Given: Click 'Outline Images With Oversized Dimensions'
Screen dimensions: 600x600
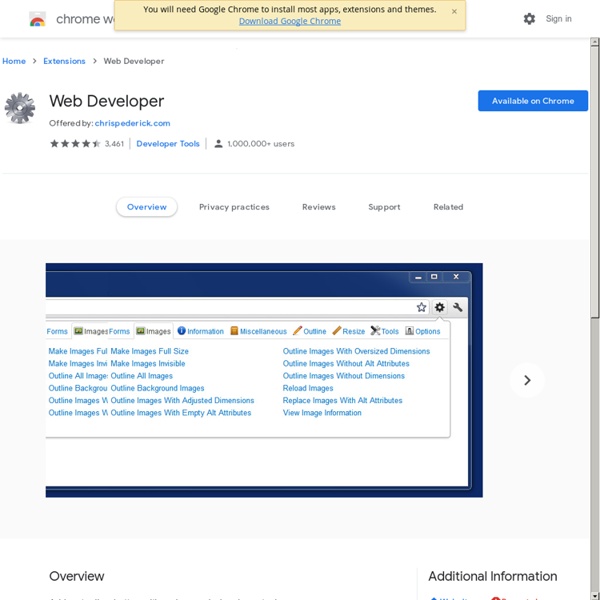Looking at the screenshot, I should point(356,351).
